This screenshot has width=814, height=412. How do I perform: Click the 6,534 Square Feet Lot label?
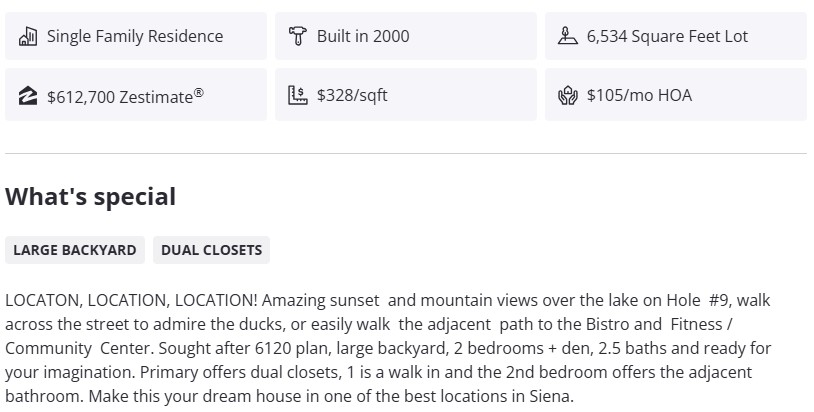667,36
